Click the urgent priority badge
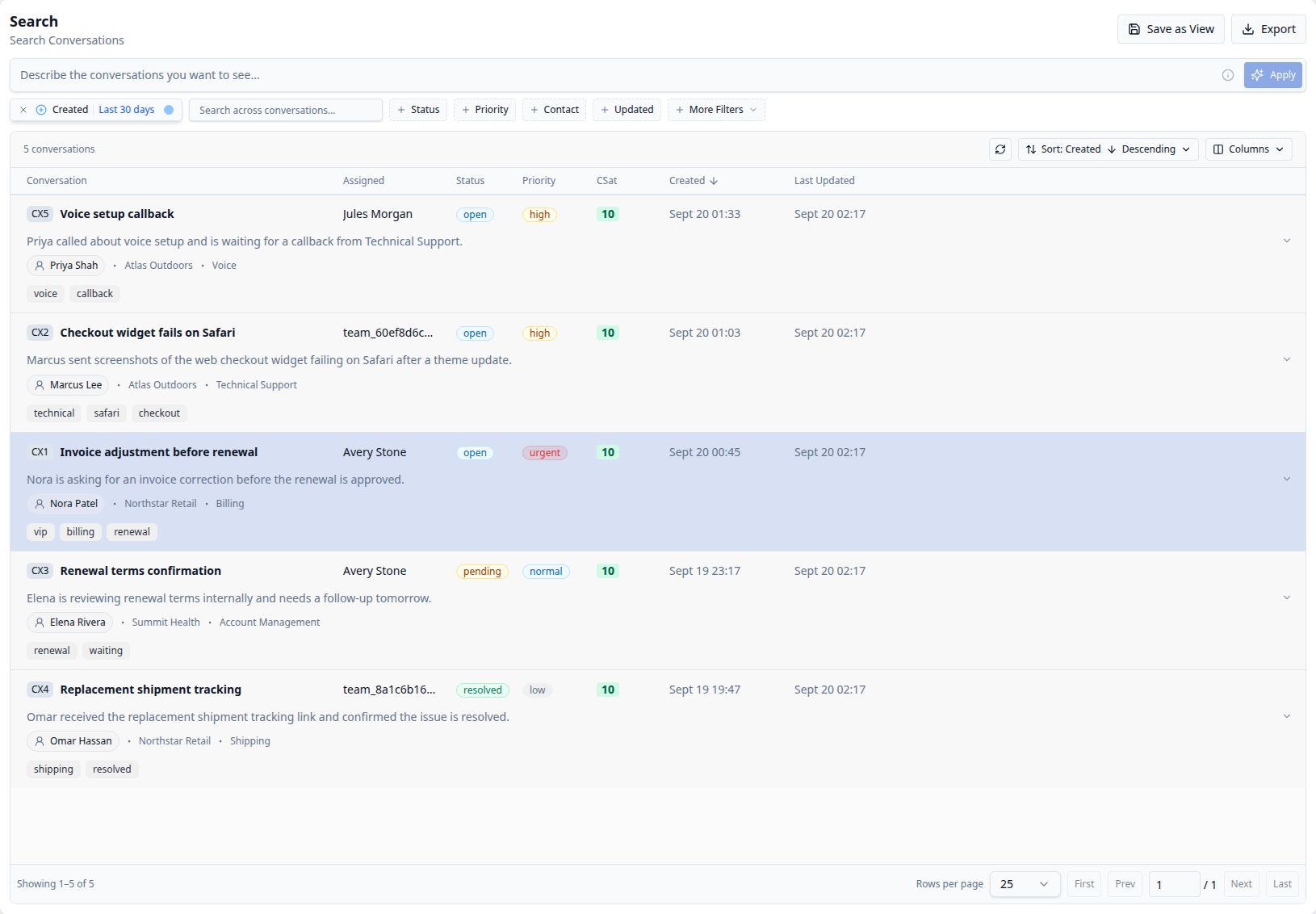1316x914 pixels. 545,453
